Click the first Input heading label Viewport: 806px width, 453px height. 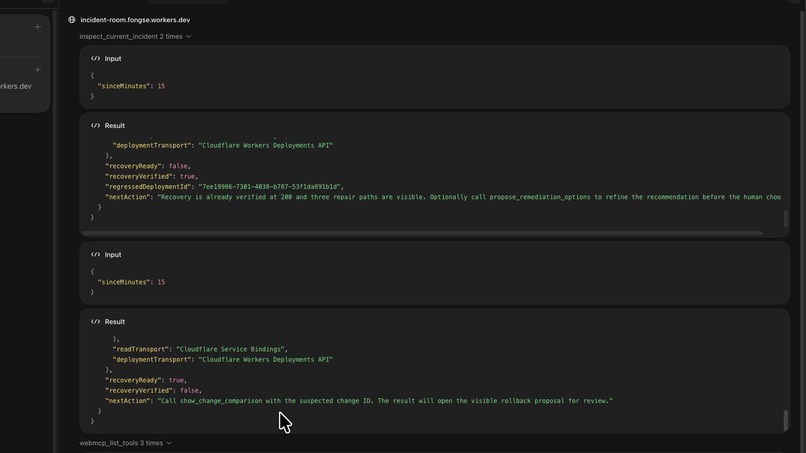pos(113,59)
